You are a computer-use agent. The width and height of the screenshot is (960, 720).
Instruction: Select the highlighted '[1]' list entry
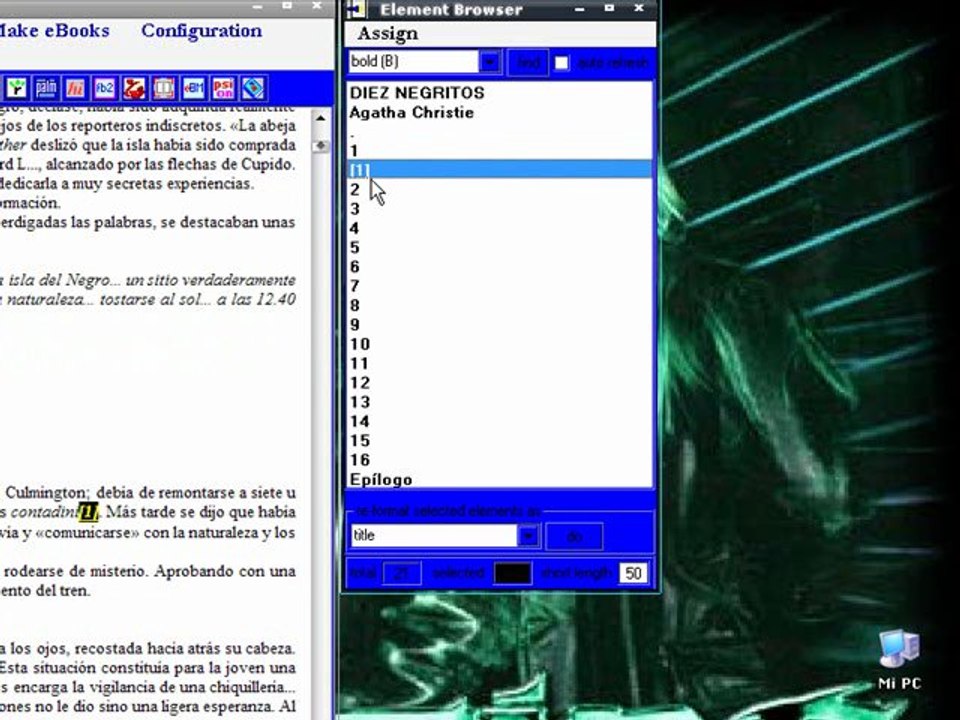500,170
